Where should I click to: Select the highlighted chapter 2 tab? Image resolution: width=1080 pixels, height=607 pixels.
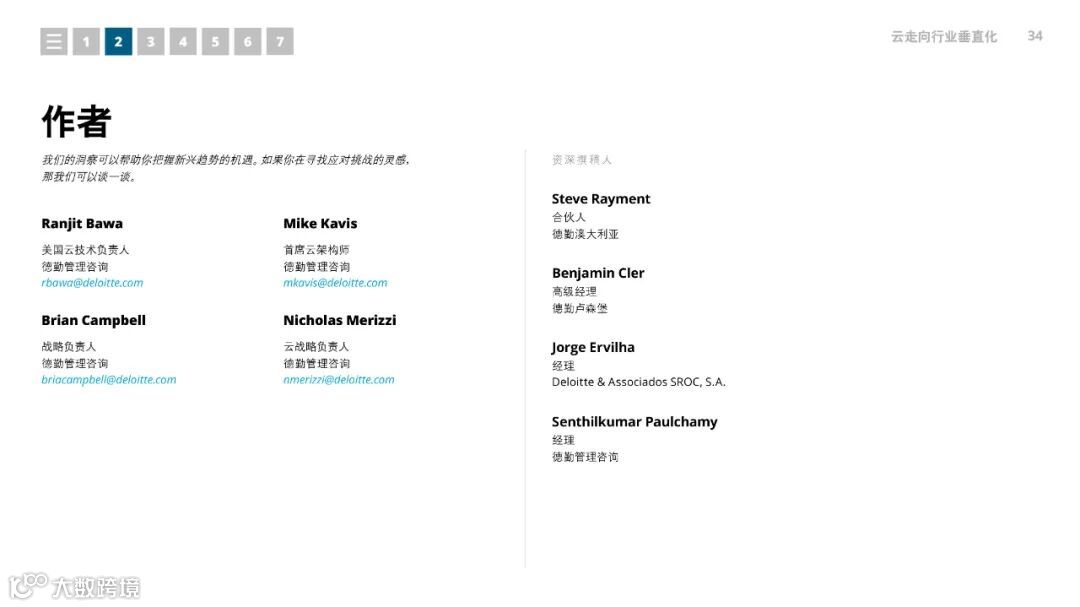coord(118,41)
